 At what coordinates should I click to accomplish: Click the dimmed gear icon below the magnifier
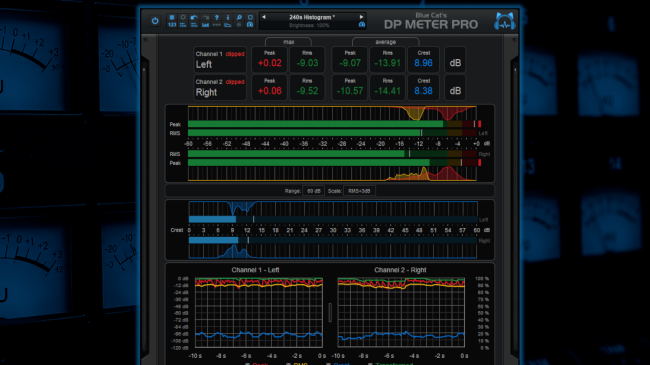[239, 25]
